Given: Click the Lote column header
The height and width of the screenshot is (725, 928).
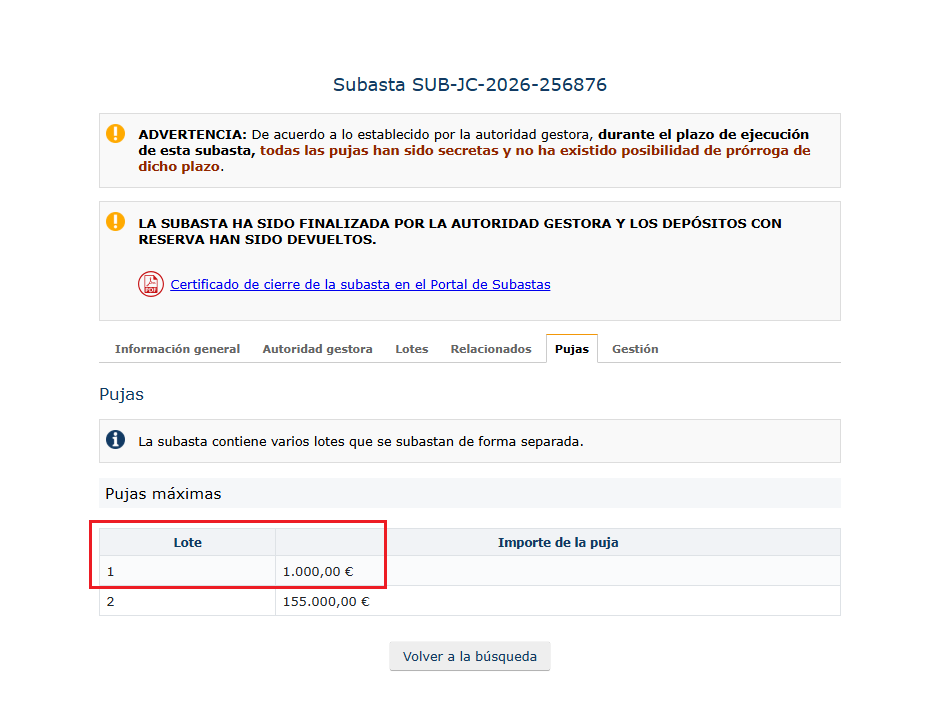Looking at the screenshot, I should coord(188,543).
